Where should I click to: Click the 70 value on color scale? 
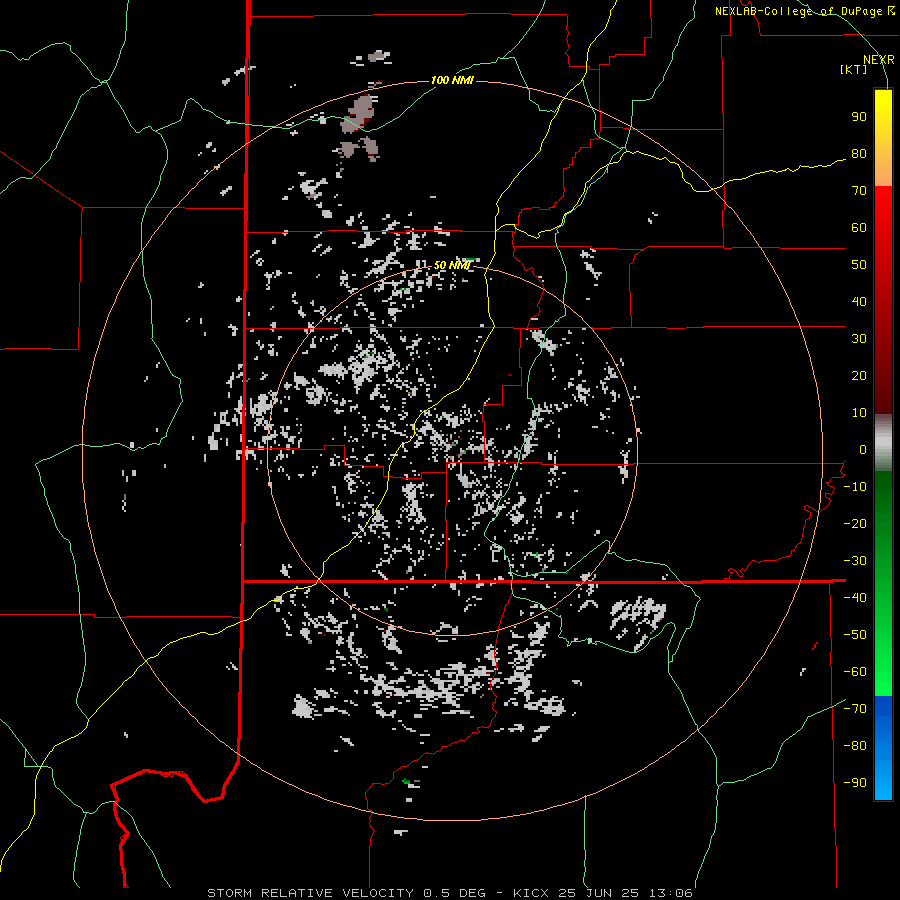(859, 191)
